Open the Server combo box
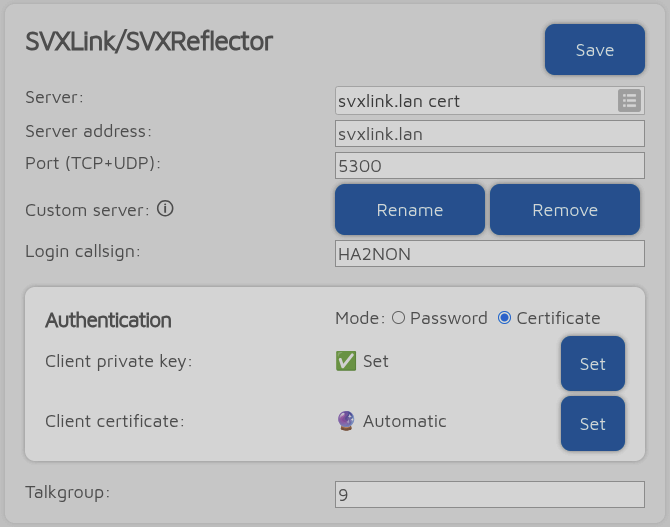The width and height of the screenshot is (670, 527). pos(490,101)
